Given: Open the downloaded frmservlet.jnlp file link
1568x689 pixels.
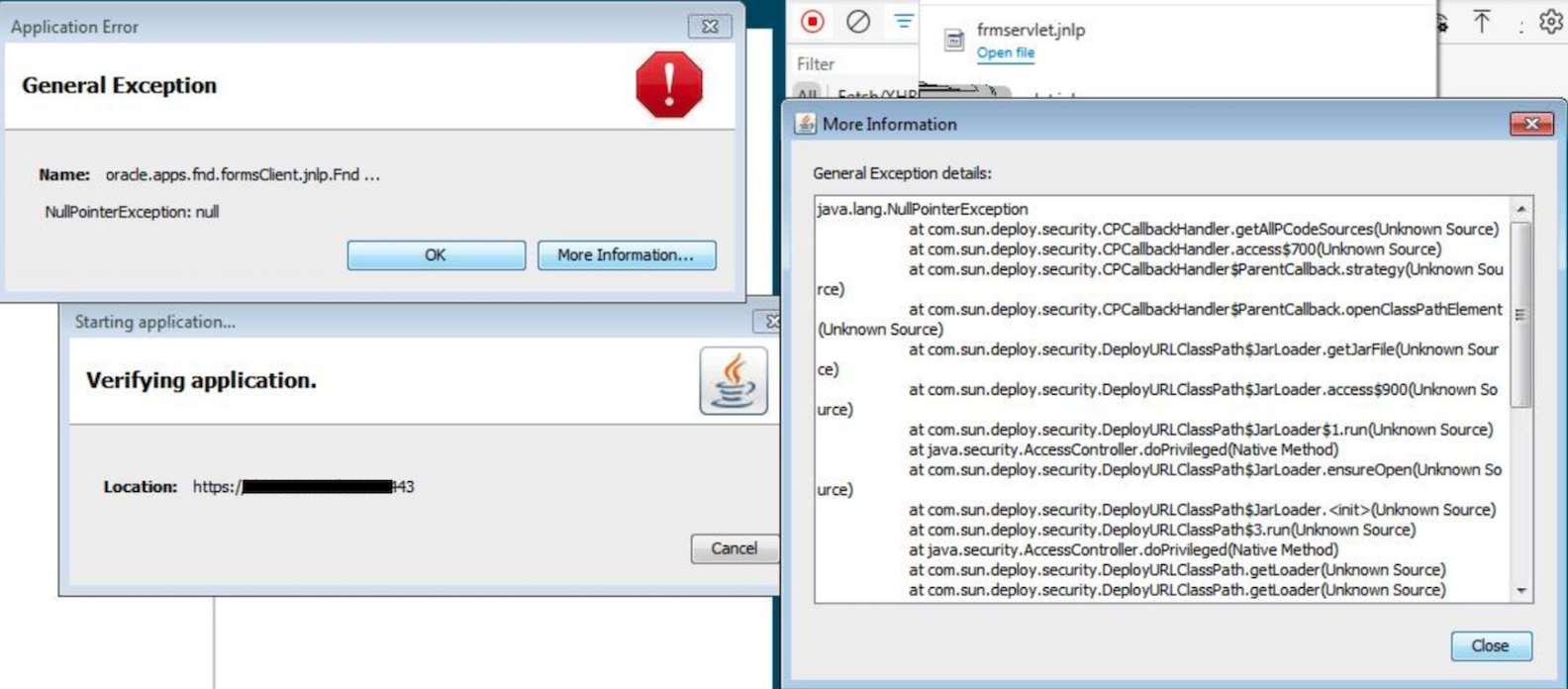Looking at the screenshot, I should [1005, 52].
